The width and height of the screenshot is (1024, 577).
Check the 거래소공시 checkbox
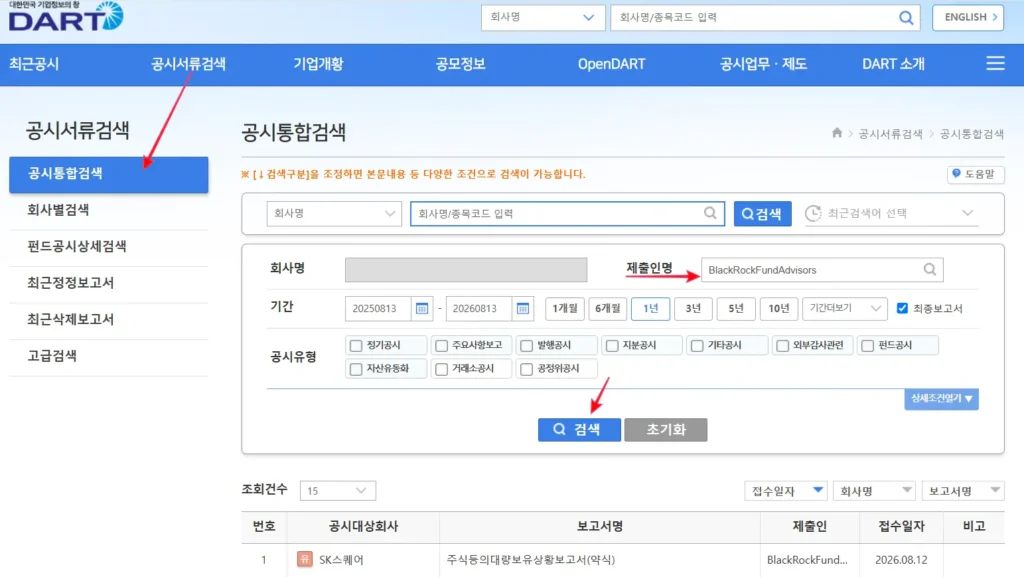(441, 369)
